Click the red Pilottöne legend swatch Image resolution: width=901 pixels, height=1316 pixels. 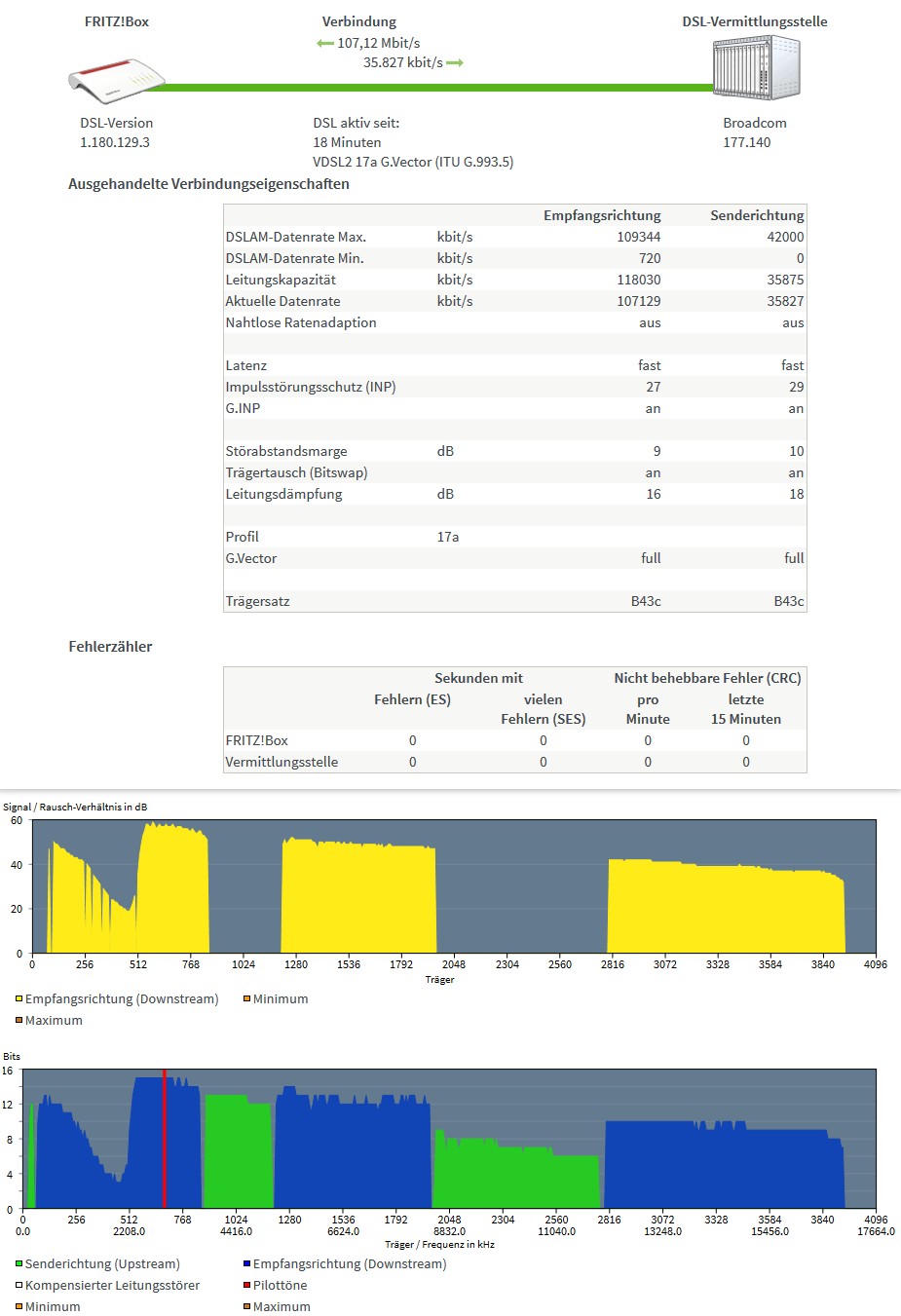click(x=247, y=1286)
